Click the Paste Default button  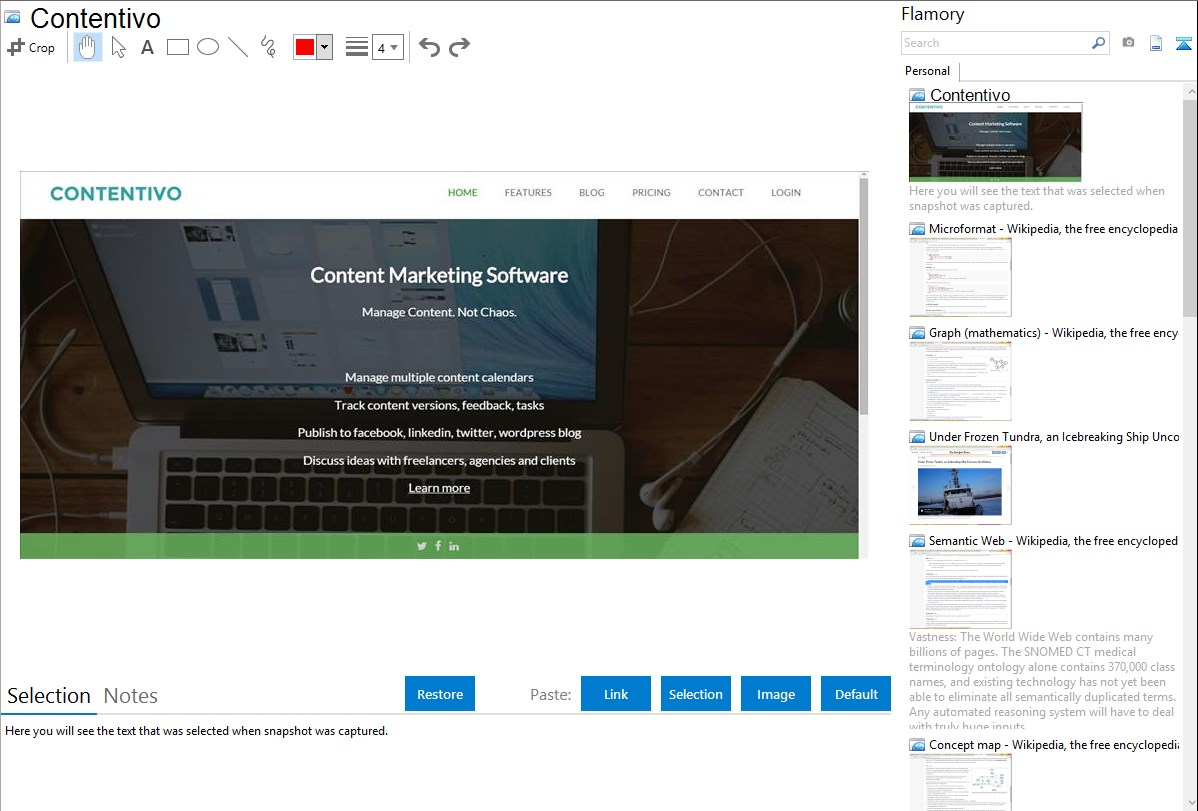(856, 694)
